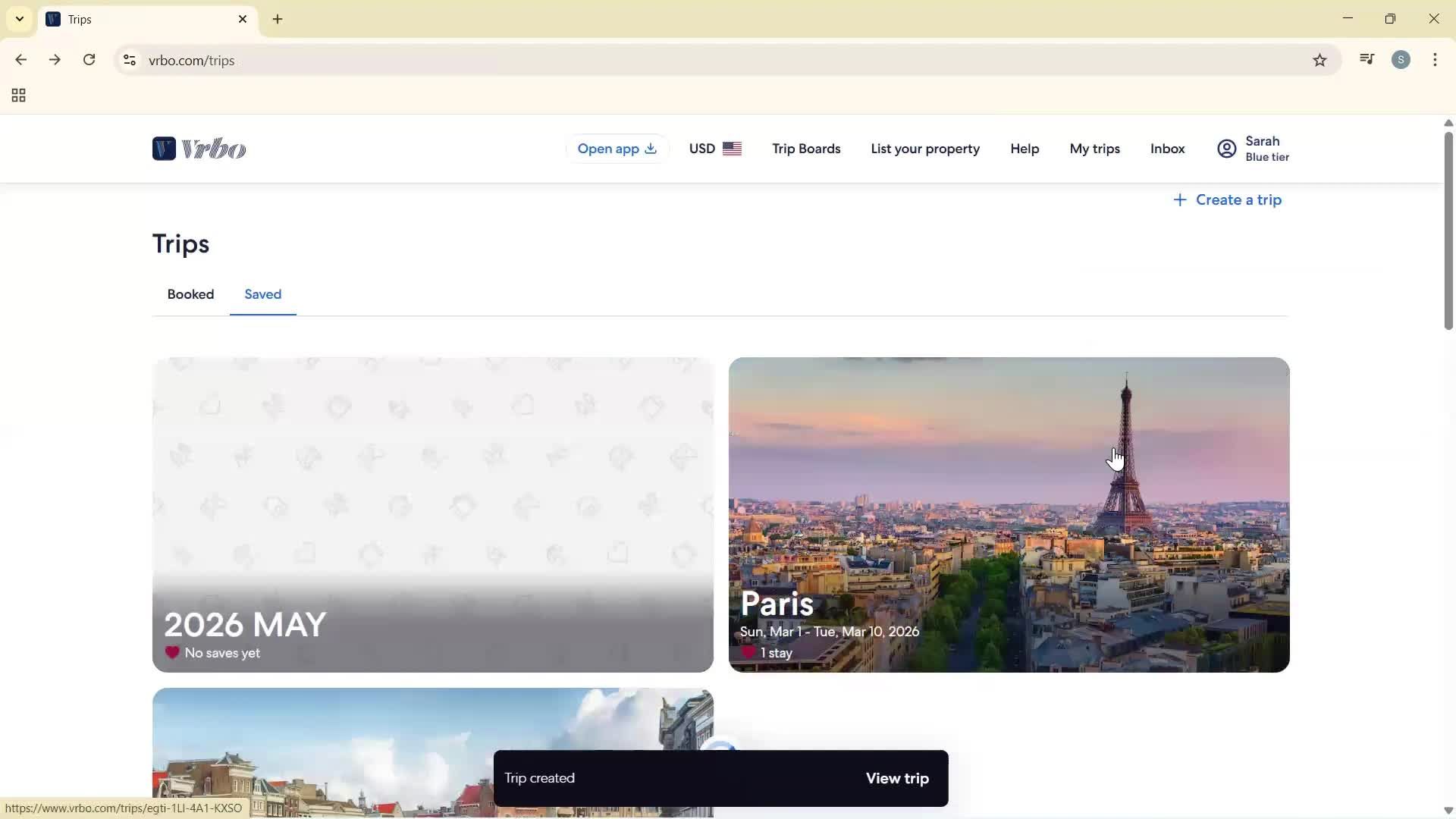
Task: Click View trip in the notification toast
Action: point(897,778)
